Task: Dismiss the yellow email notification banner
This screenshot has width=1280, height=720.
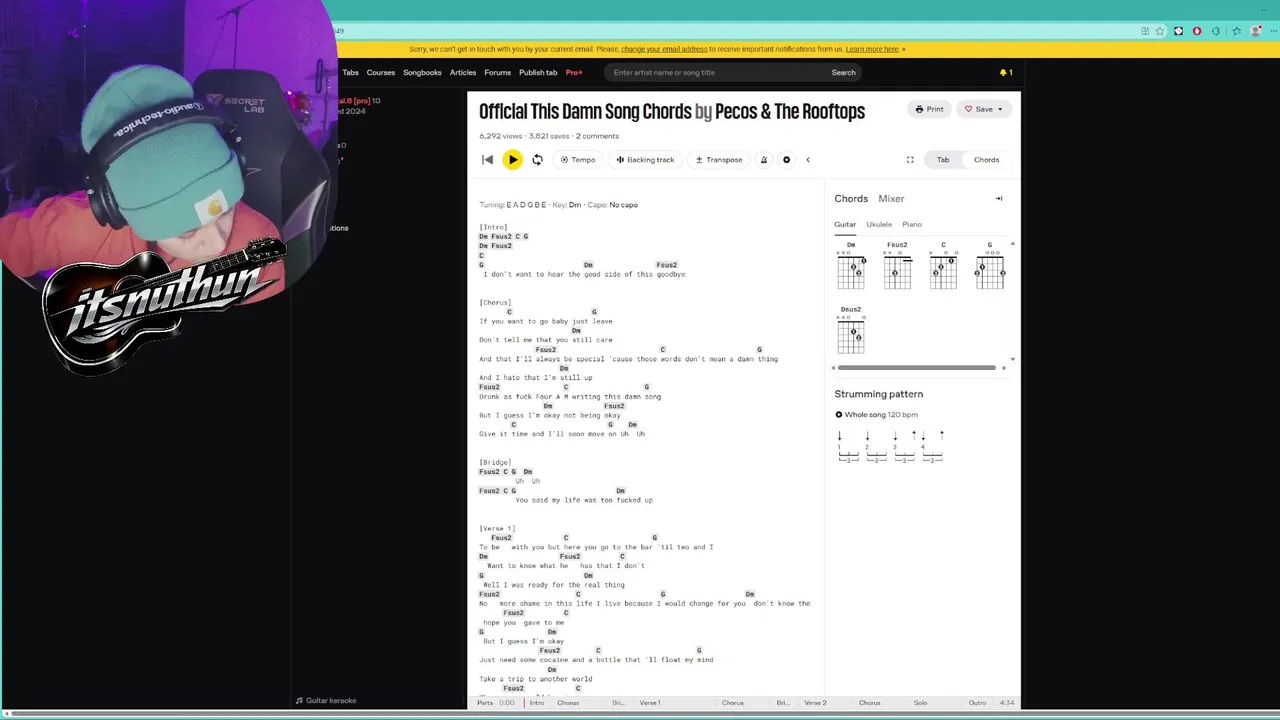Action: pos(904,49)
